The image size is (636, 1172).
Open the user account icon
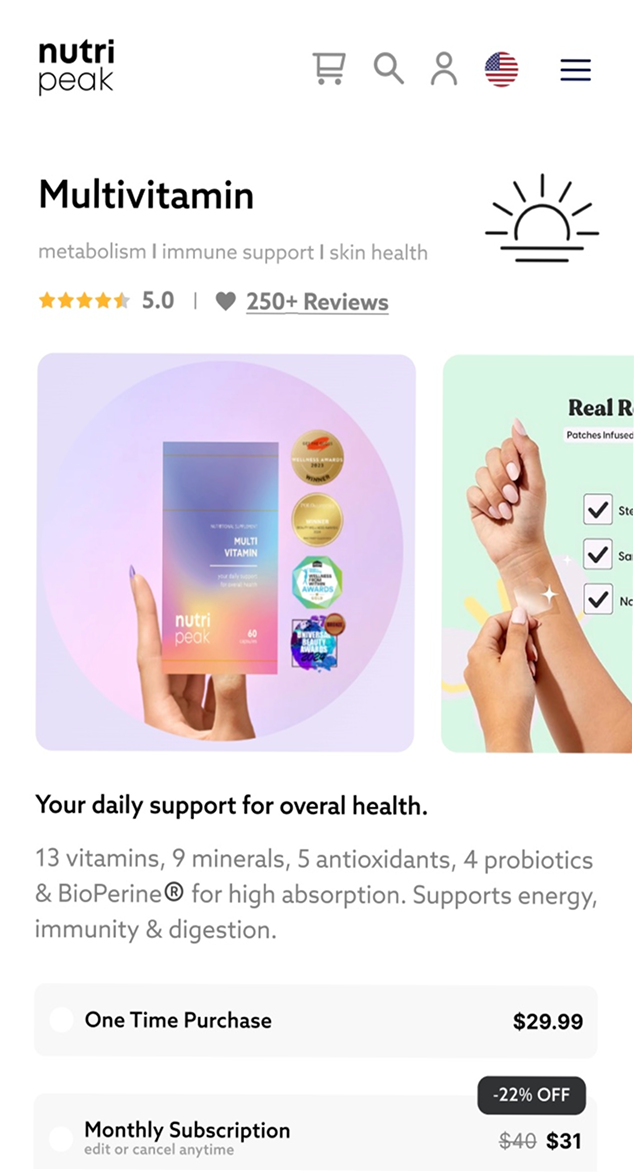click(444, 69)
